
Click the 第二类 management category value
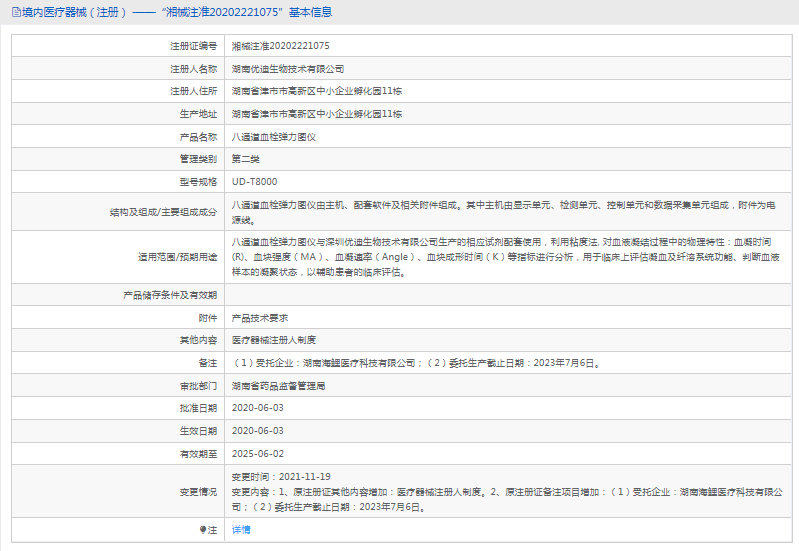click(245, 159)
